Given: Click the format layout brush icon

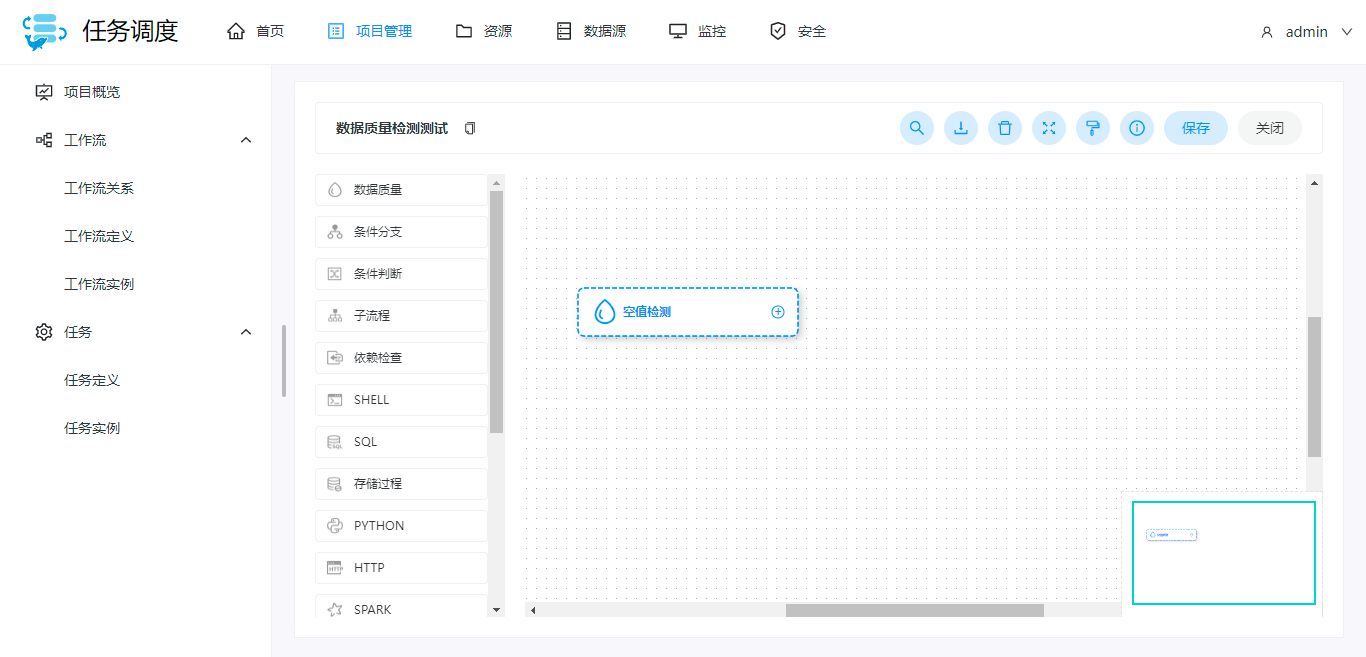Looking at the screenshot, I should 1093,128.
